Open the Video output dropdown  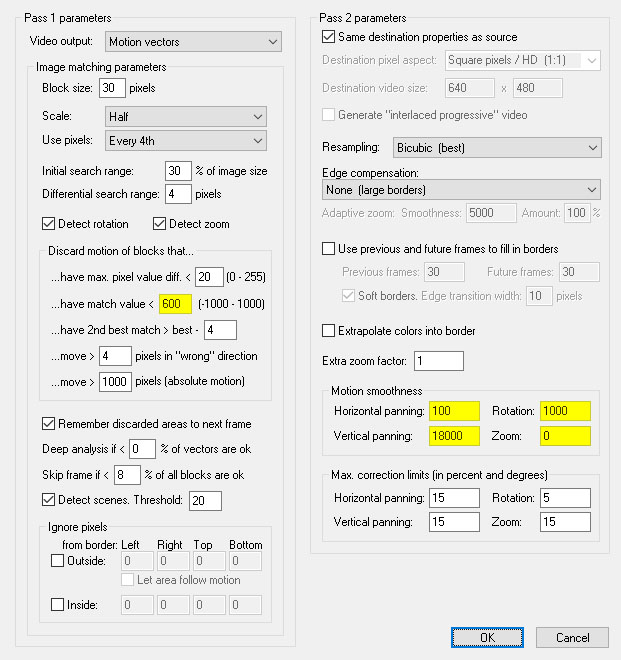click(x=192, y=42)
